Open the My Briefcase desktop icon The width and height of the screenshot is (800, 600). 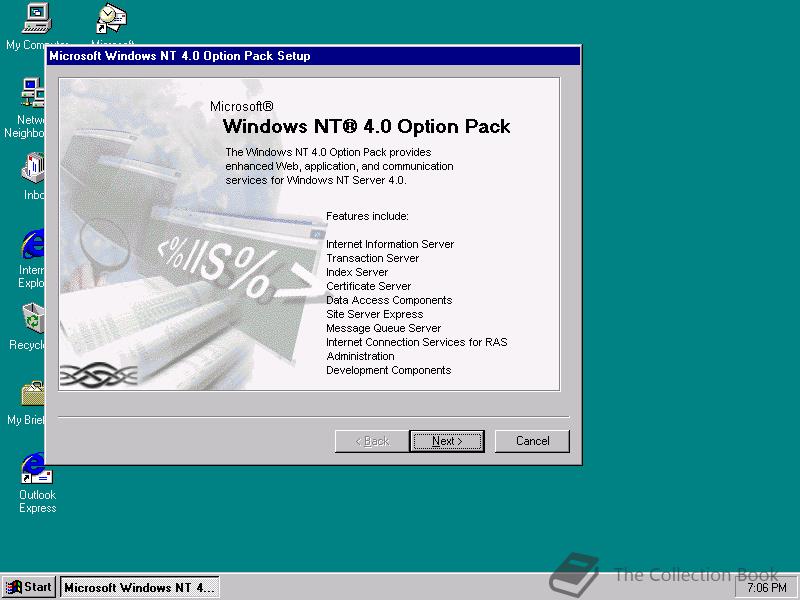point(33,393)
